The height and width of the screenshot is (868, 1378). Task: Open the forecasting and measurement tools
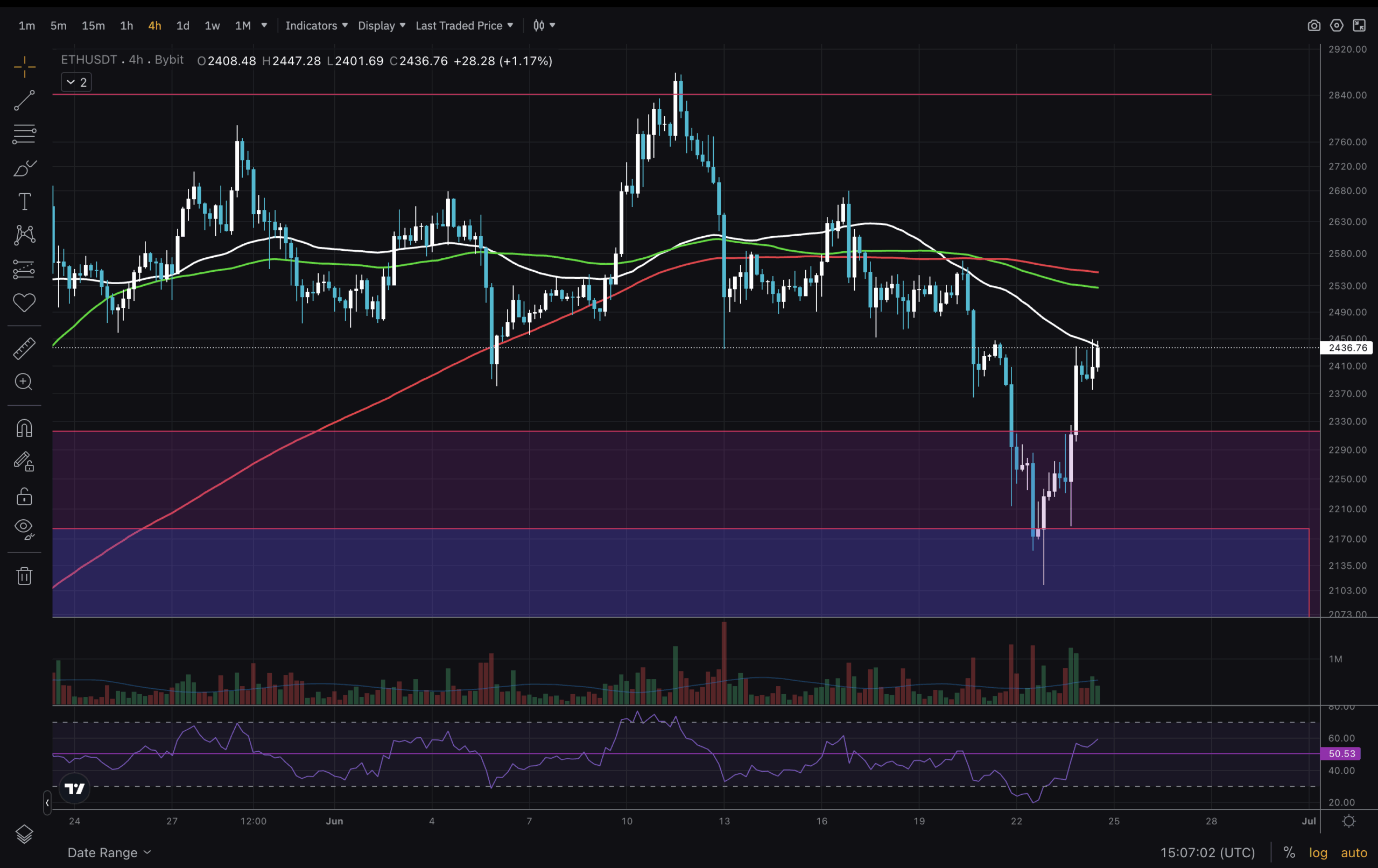pos(24,269)
